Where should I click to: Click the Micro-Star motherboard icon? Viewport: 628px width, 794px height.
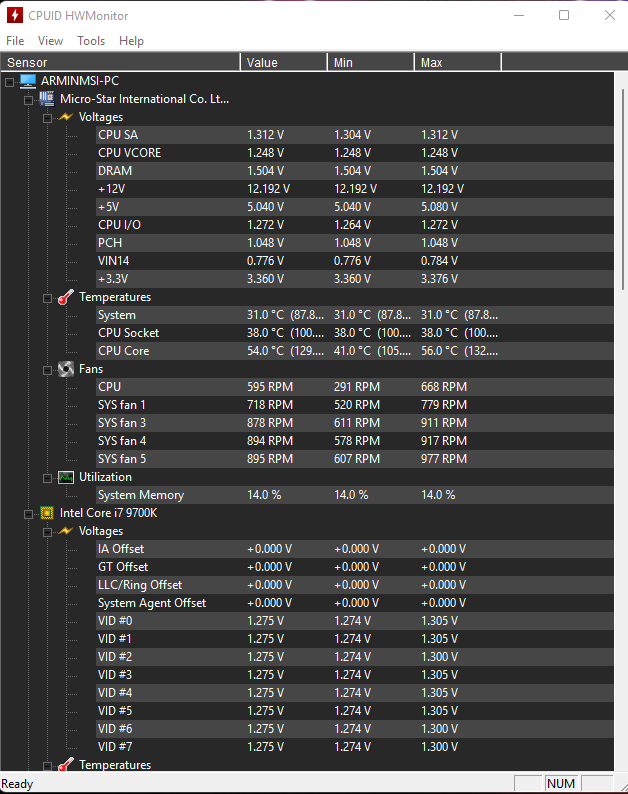click(47, 99)
